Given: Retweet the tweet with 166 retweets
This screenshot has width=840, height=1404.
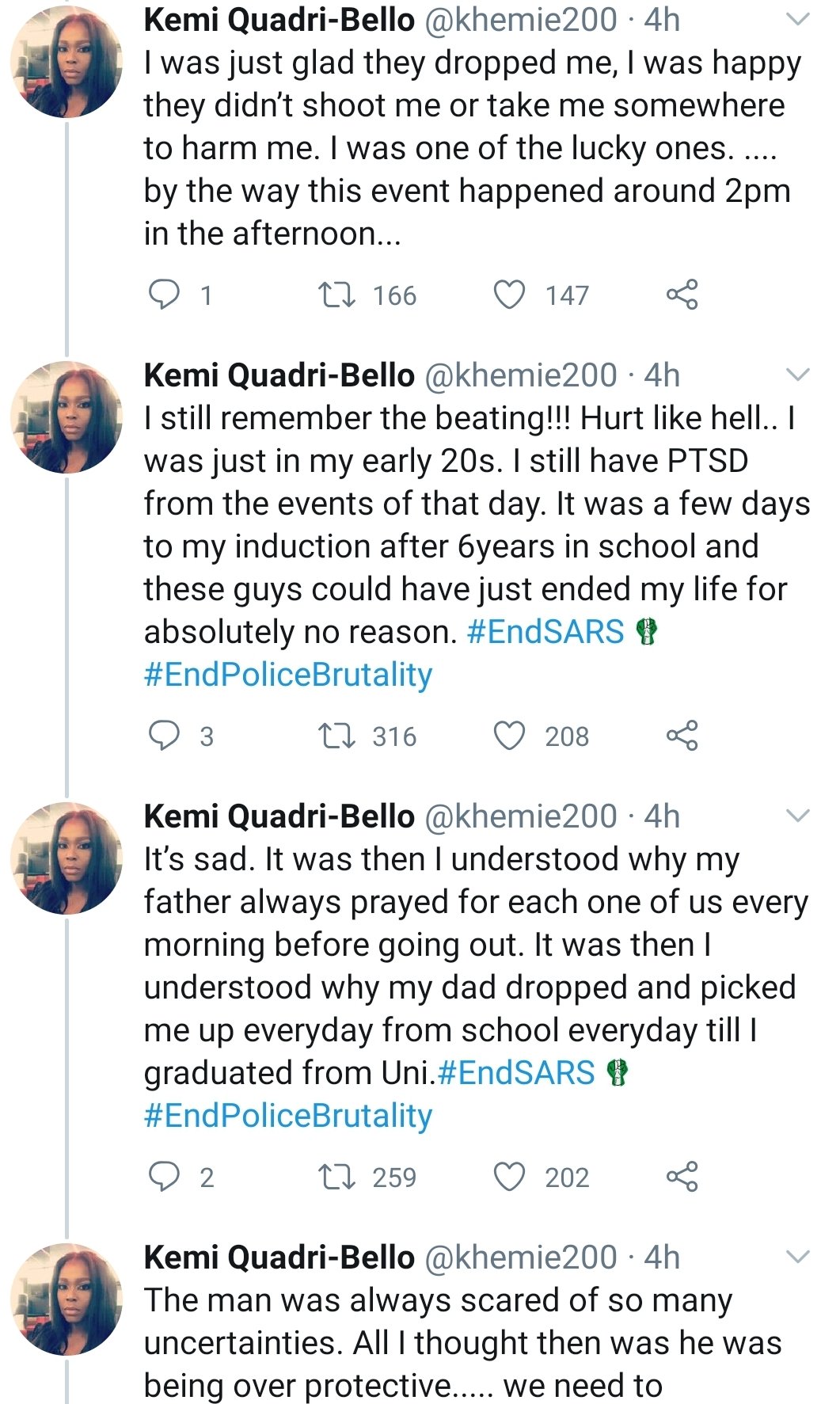Looking at the screenshot, I should pos(337,295).
